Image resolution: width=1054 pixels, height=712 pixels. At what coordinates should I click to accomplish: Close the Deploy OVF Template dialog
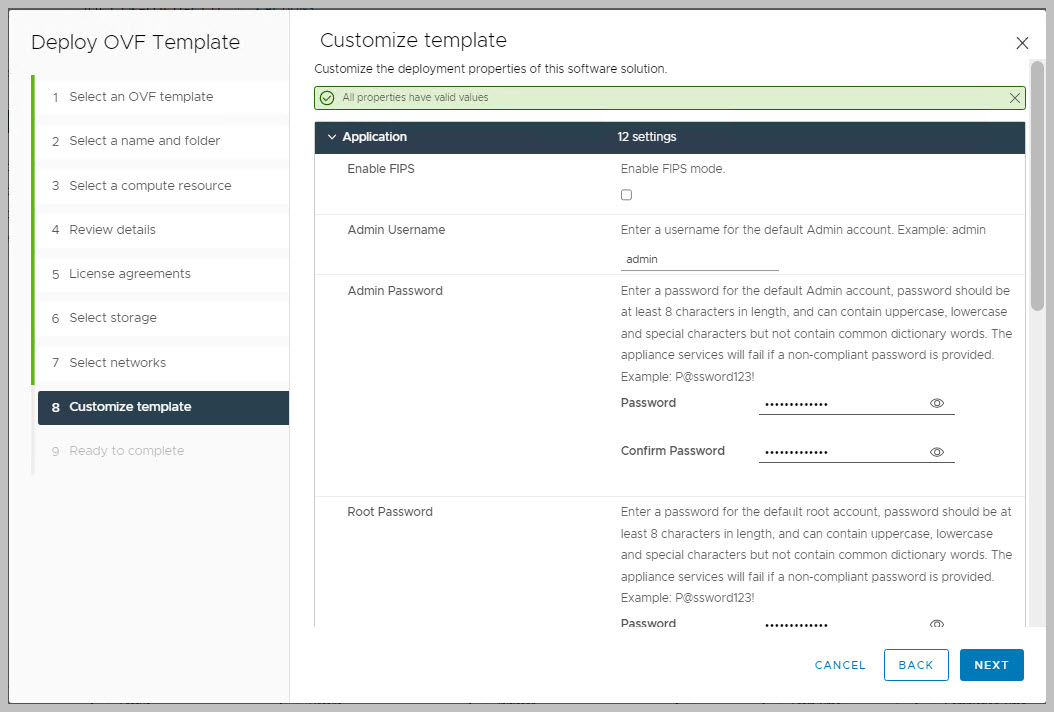(1021, 43)
